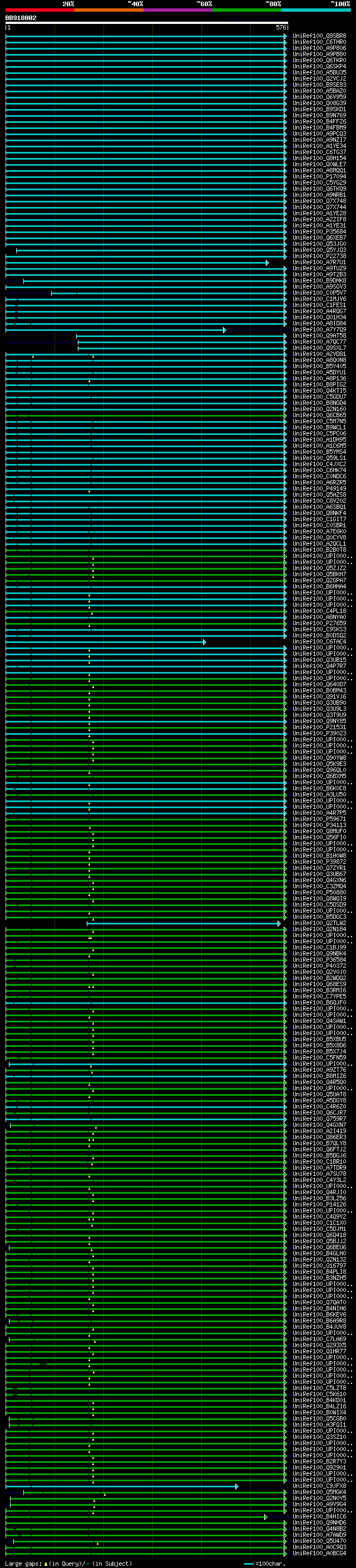Select label UniRef100_Q5ZJZ2
Image resolution: width=356 pixels, height=1568 pixels.
tap(319, 568)
